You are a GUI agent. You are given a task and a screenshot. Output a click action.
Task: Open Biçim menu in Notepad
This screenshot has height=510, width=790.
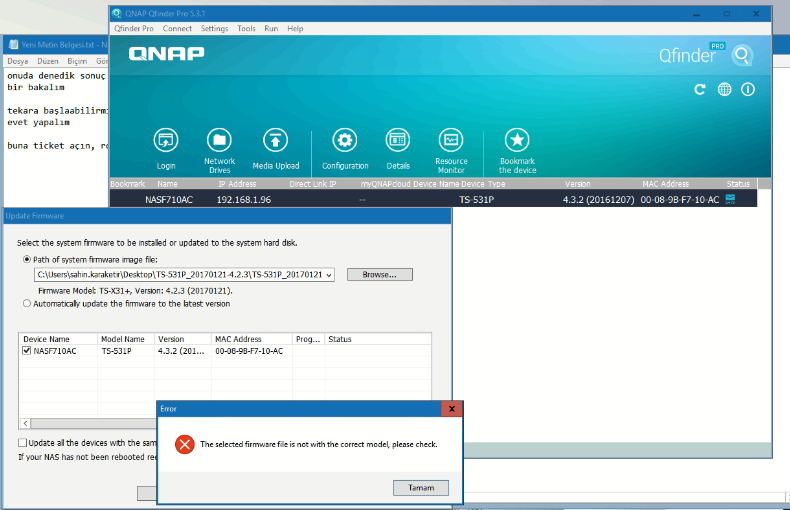point(77,61)
